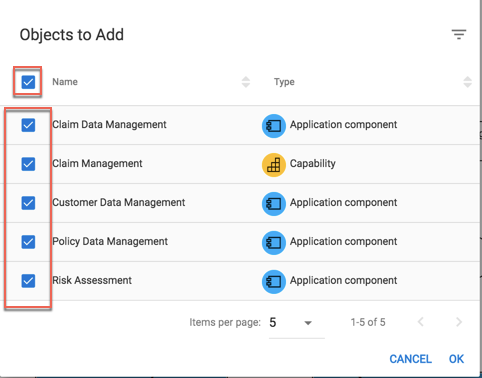Uncheck the Policy Data Management checkbox
The image size is (482, 378).
click(x=28, y=242)
